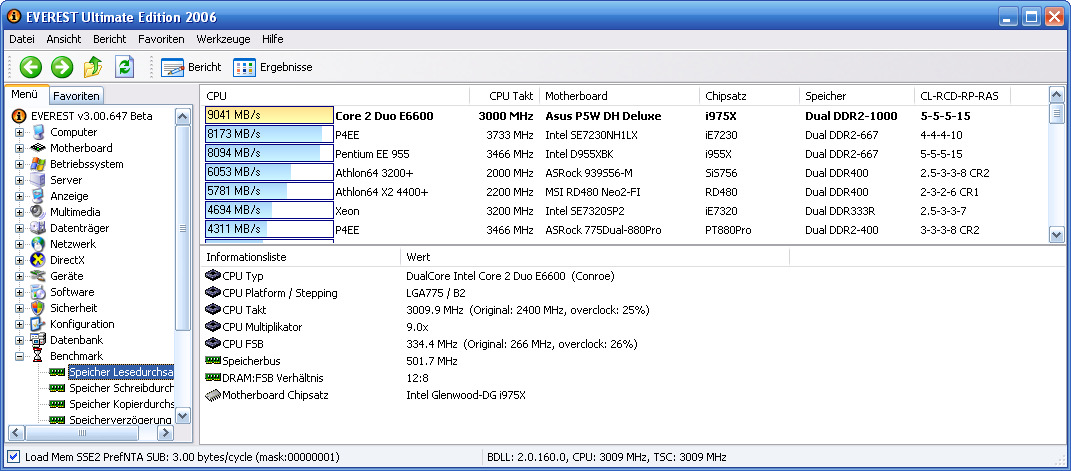Image resolution: width=1071 pixels, height=471 pixels.
Task: Open the Hilfe menu
Action: pyautogui.click(x=273, y=39)
